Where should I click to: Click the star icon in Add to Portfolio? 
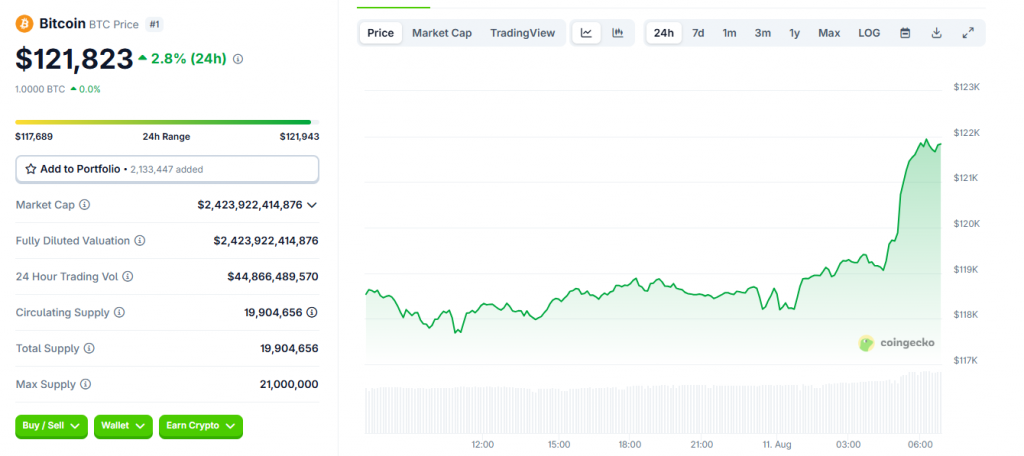(x=31, y=169)
